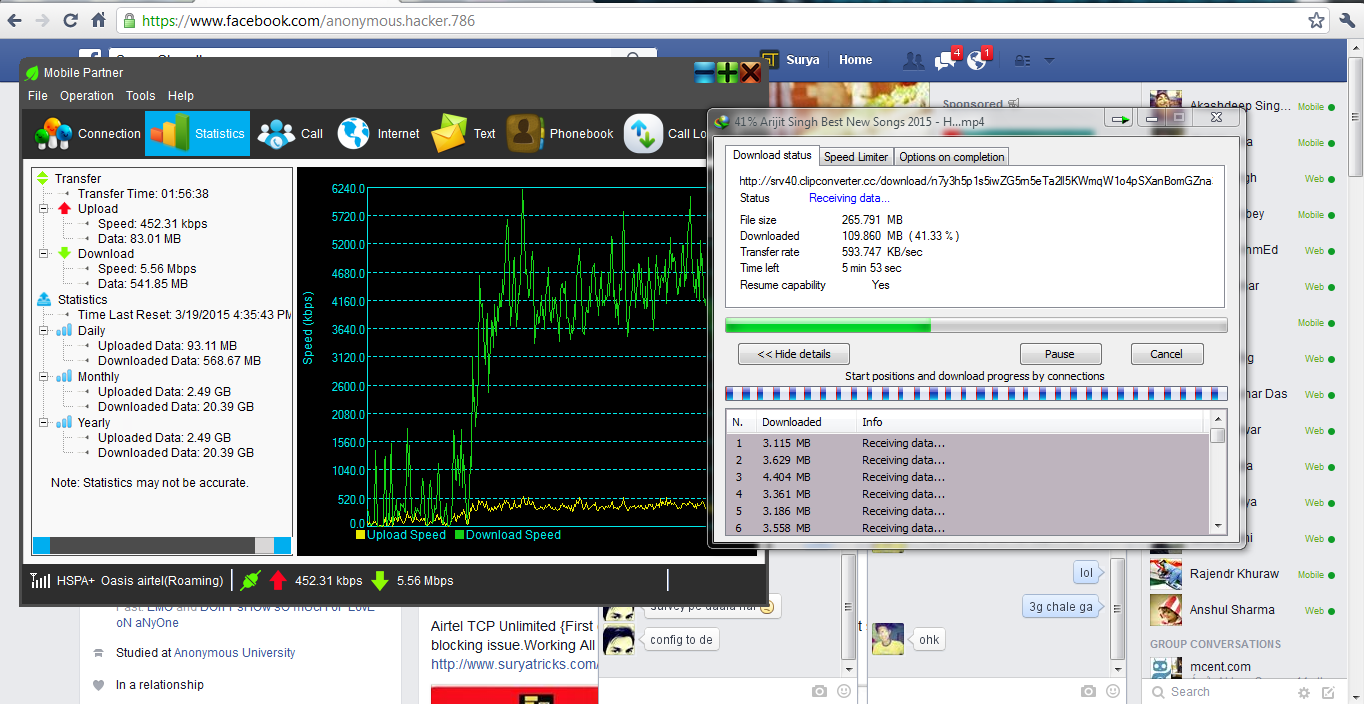Select connection row 3 with 4.404 MB
Image resolution: width=1364 pixels, height=704 pixels.
967,477
